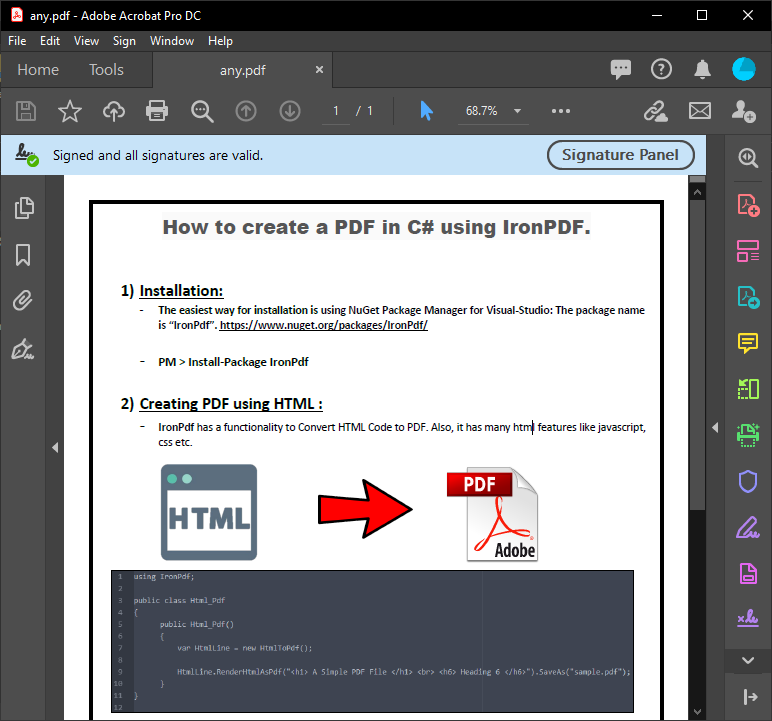The height and width of the screenshot is (721, 772).
Task: Click the Adobe PDF file image
Action: (492, 514)
